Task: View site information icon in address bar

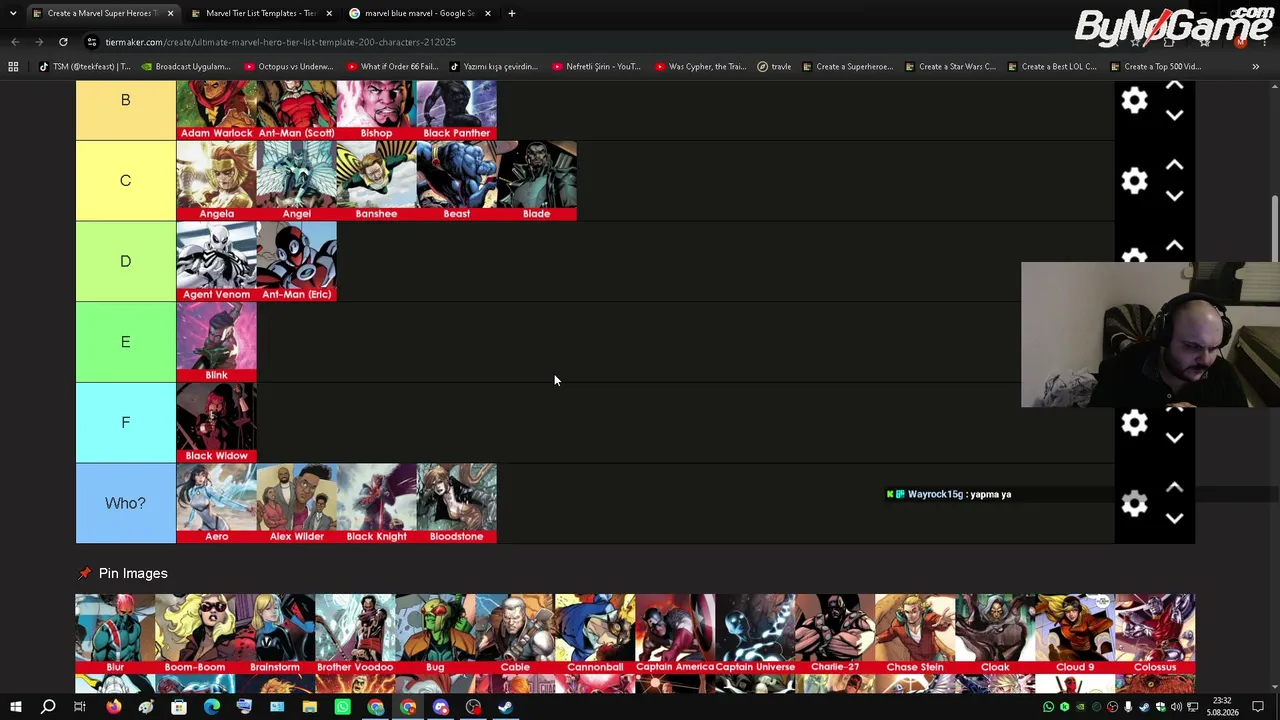Action: (91, 42)
